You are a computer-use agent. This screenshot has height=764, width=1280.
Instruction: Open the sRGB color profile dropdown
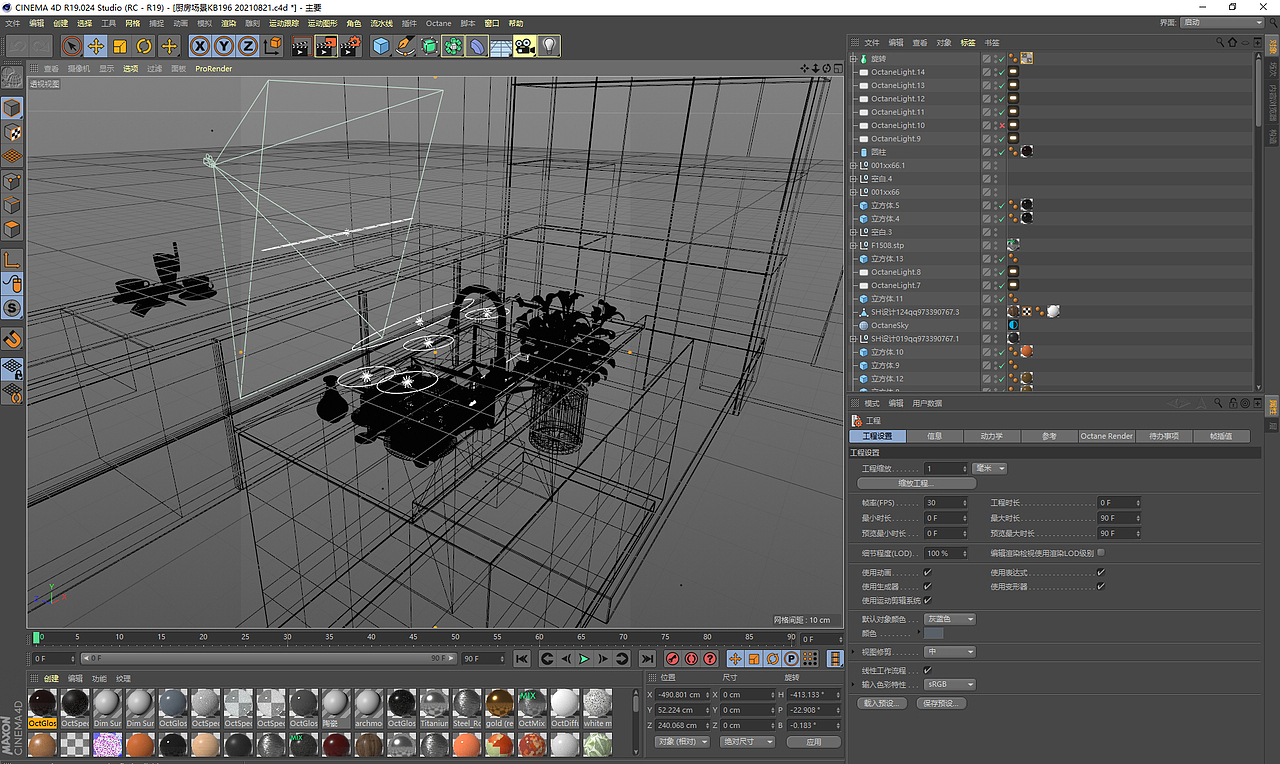tap(949, 685)
